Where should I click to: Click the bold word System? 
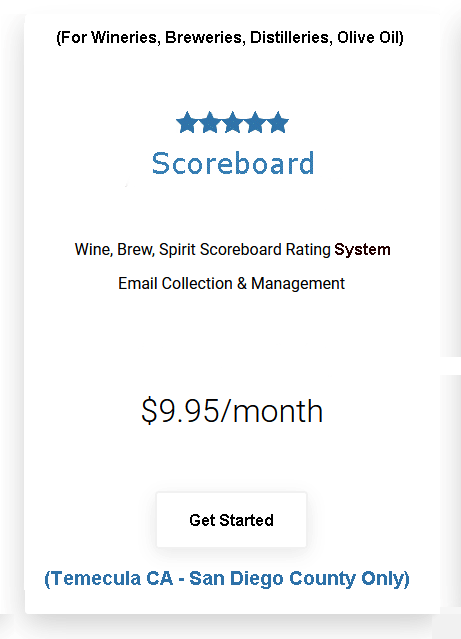362,249
